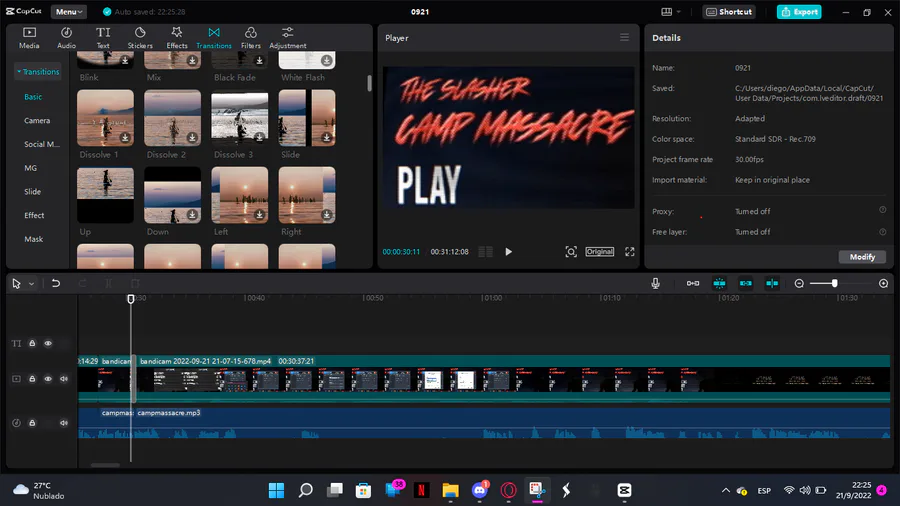Select the Social Media transitions category
The width and height of the screenshot is (900, 506).
(41, 144)
